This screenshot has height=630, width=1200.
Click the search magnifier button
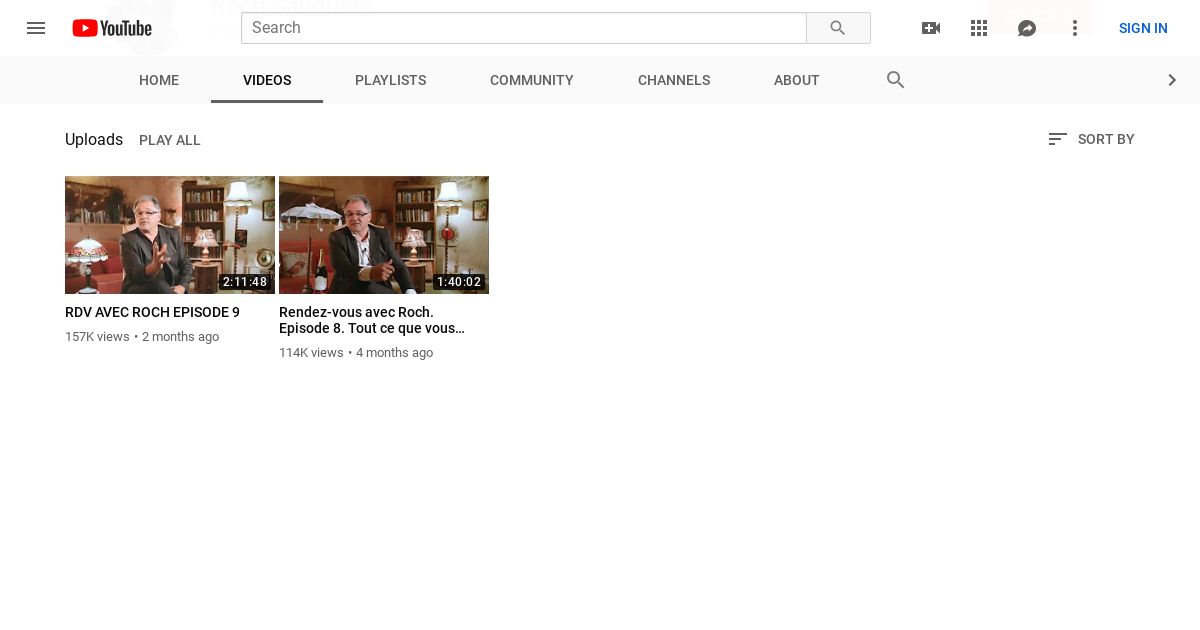pyautogui.click(x=838, y=28)
